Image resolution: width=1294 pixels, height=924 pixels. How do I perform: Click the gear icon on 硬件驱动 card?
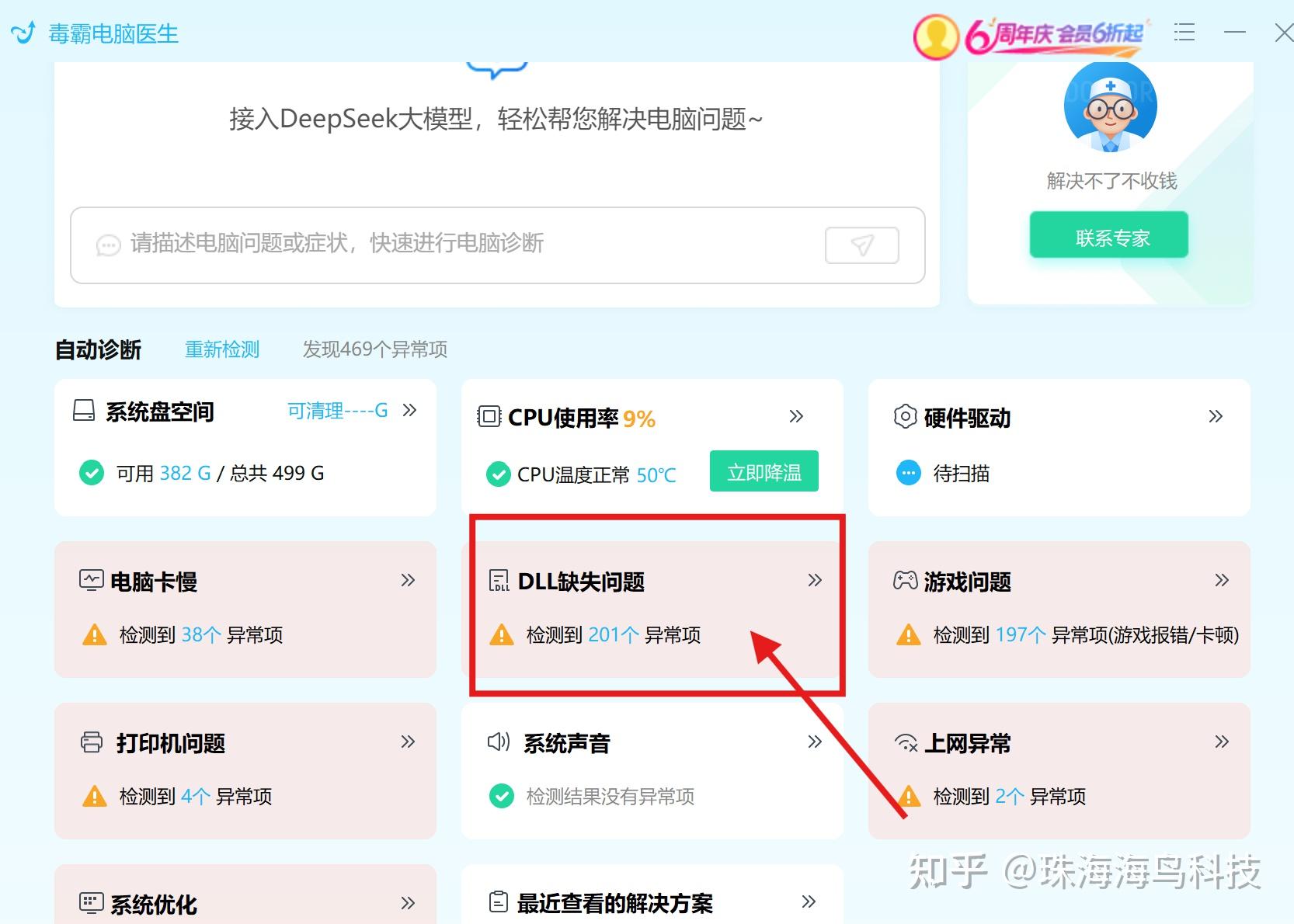(x=904, y=417)
